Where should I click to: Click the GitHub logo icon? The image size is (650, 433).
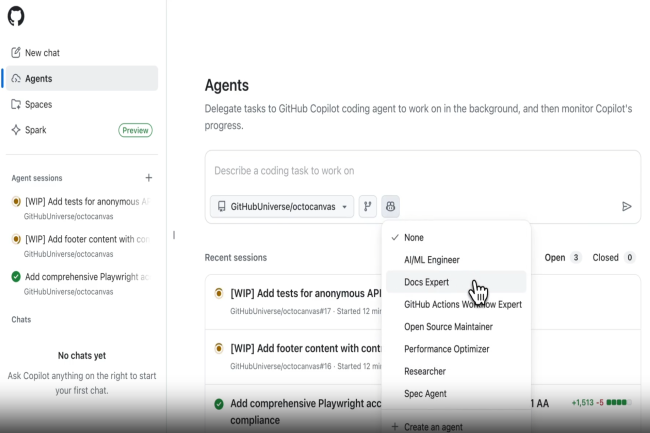pos(16,17)
